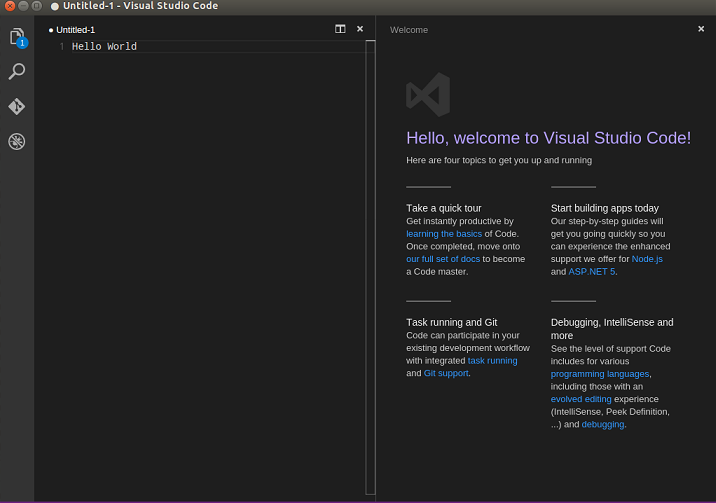The image size is (716, 503).
Task: Open the 'evolved editing' link
Action: pos(581,399)
